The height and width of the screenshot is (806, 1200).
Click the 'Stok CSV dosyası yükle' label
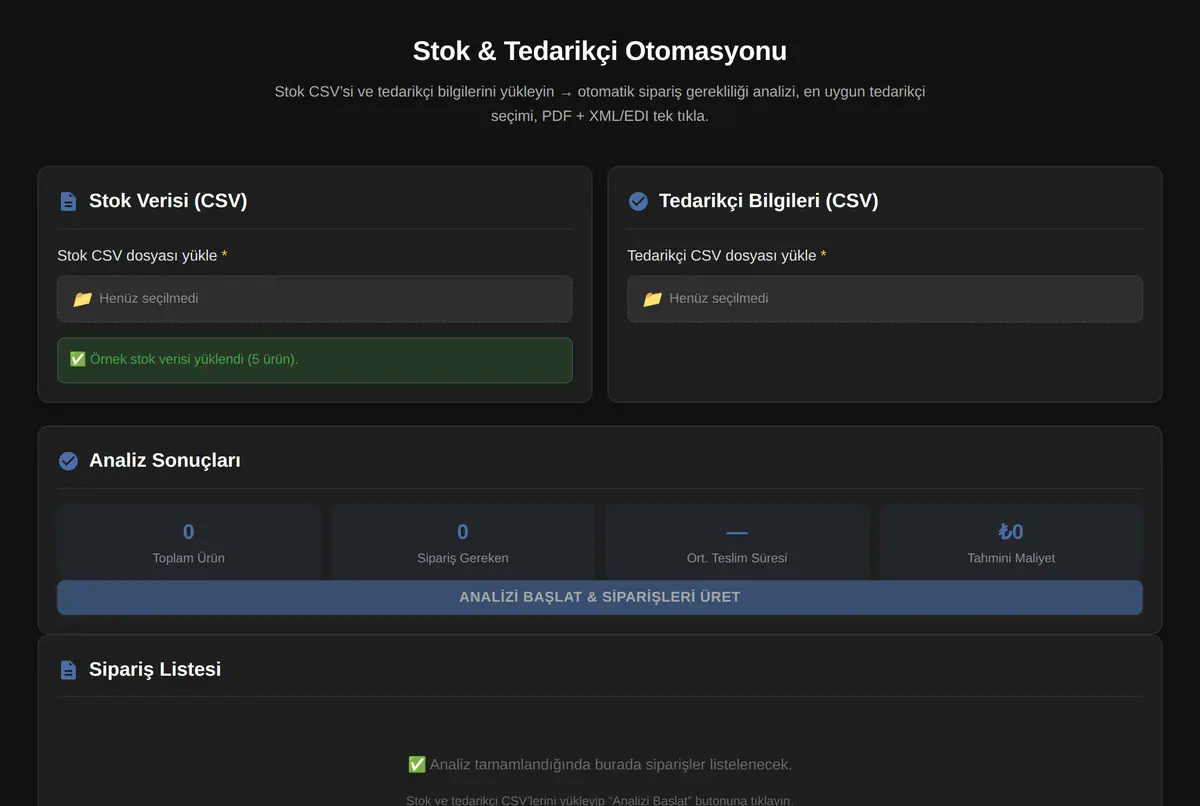tap(142, 256)
